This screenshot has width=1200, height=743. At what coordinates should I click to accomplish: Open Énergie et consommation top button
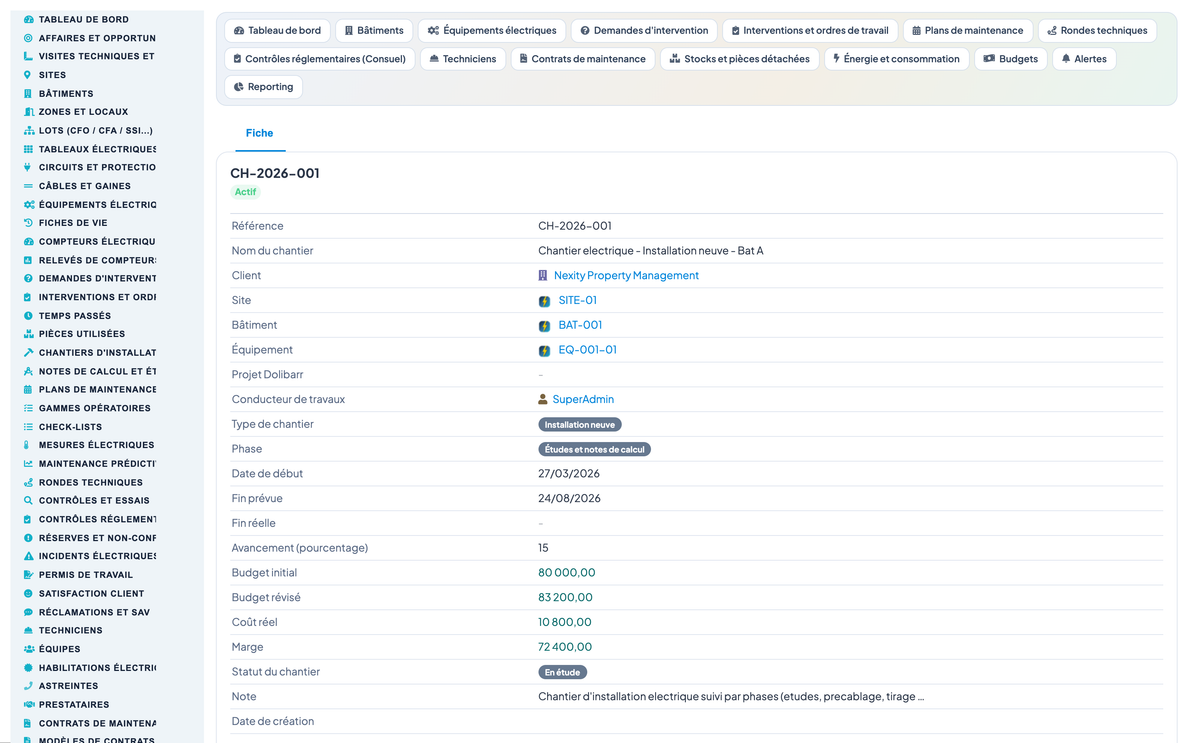pyautogui.click(x=897, y=59)
